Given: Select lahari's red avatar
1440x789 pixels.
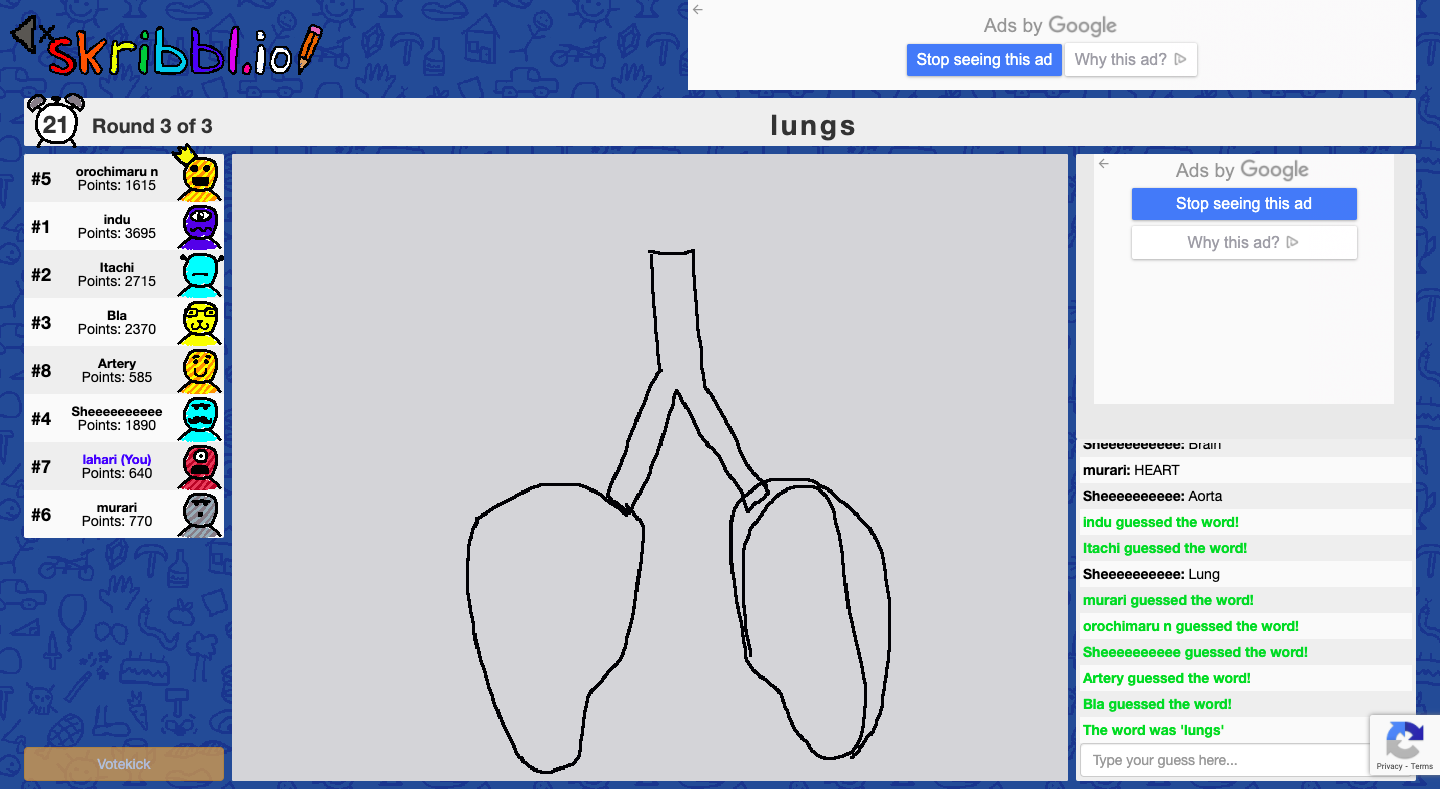Looking at the screenshot, I should click(200, 466).
